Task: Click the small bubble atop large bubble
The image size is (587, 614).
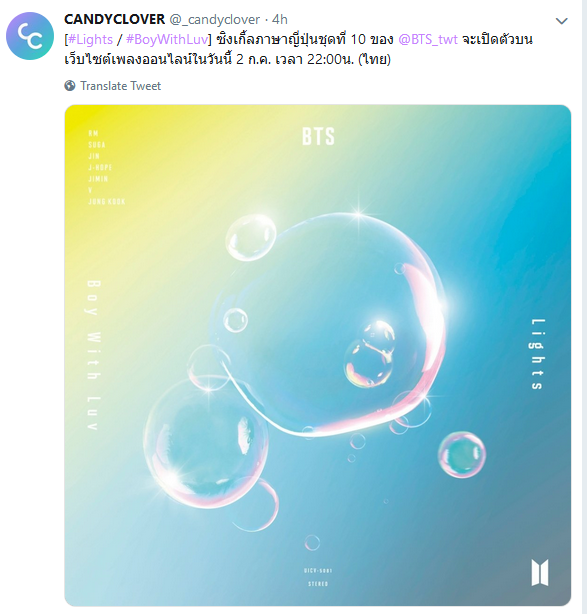Action: pyautogui.click(x=251, y=237)
